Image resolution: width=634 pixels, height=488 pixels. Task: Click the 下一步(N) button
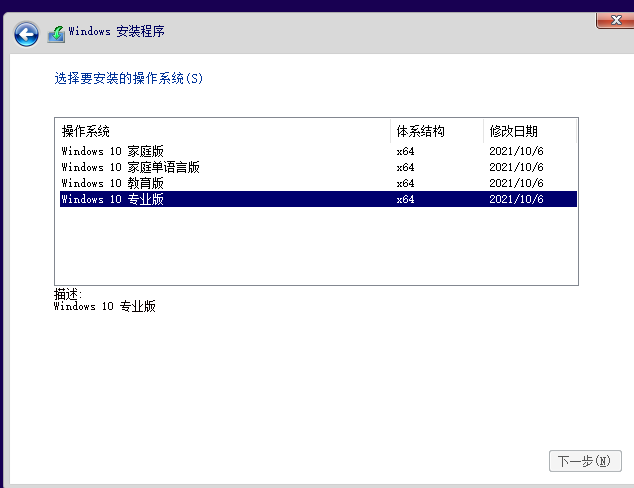click(x=585, y=461)
